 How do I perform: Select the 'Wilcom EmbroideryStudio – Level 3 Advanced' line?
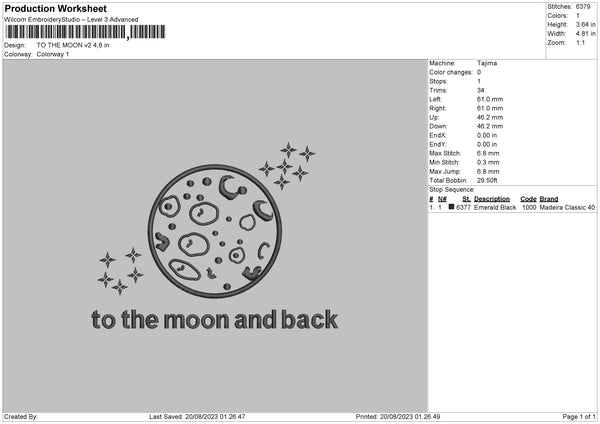[x=71, y=20]
